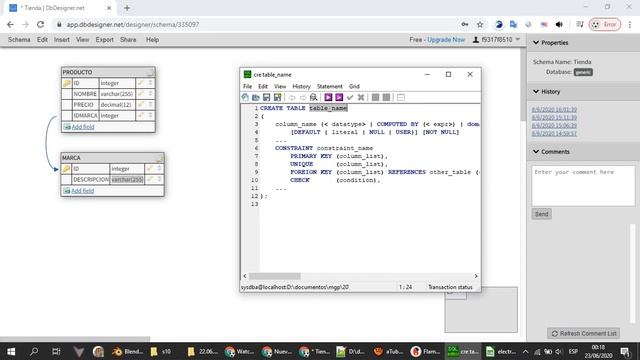The width and height of the screenshot is (640, 360).
Task: Click drag handle on PRODUCTO NOMBRE row
Action: tap(150, 94)
